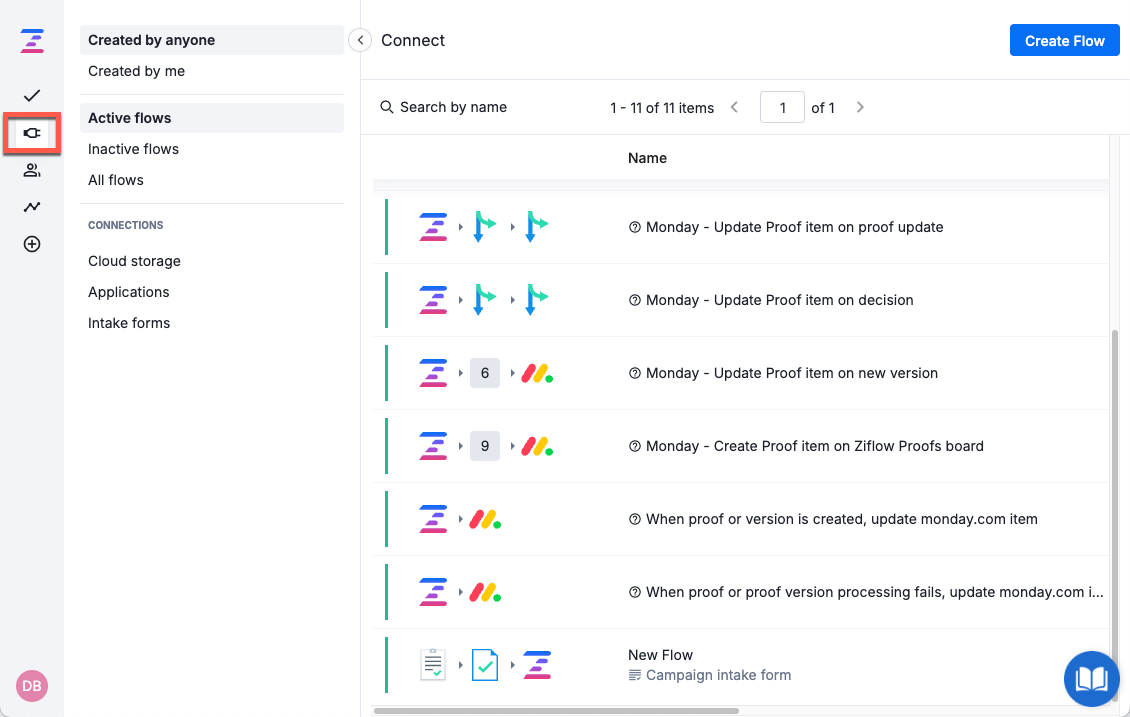Viewport: 1130px width, 717px height.
Task: Go to the previous page arrow
Action: tap(734, 107)
